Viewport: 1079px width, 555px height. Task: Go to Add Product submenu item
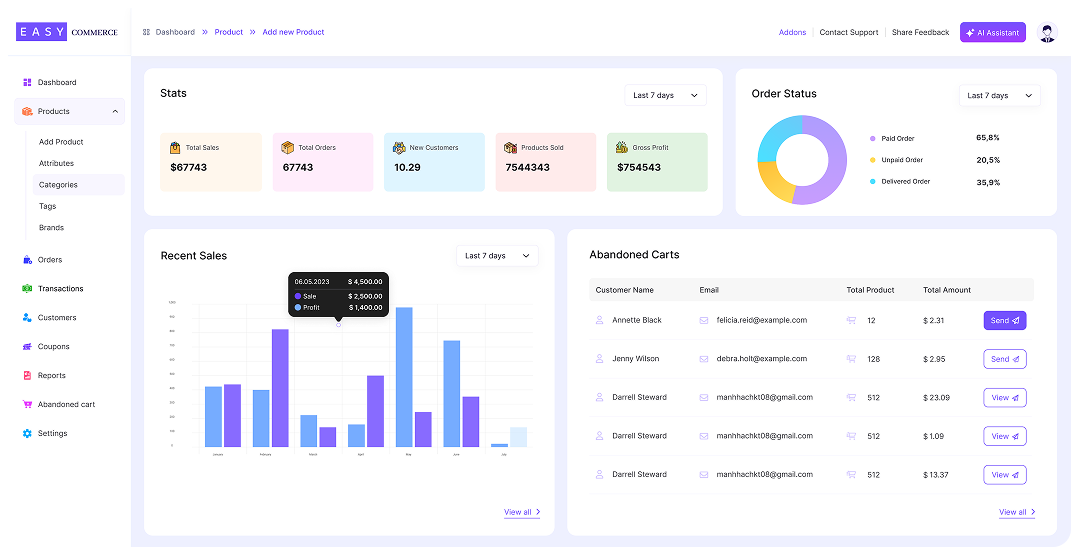click(61, 142)
